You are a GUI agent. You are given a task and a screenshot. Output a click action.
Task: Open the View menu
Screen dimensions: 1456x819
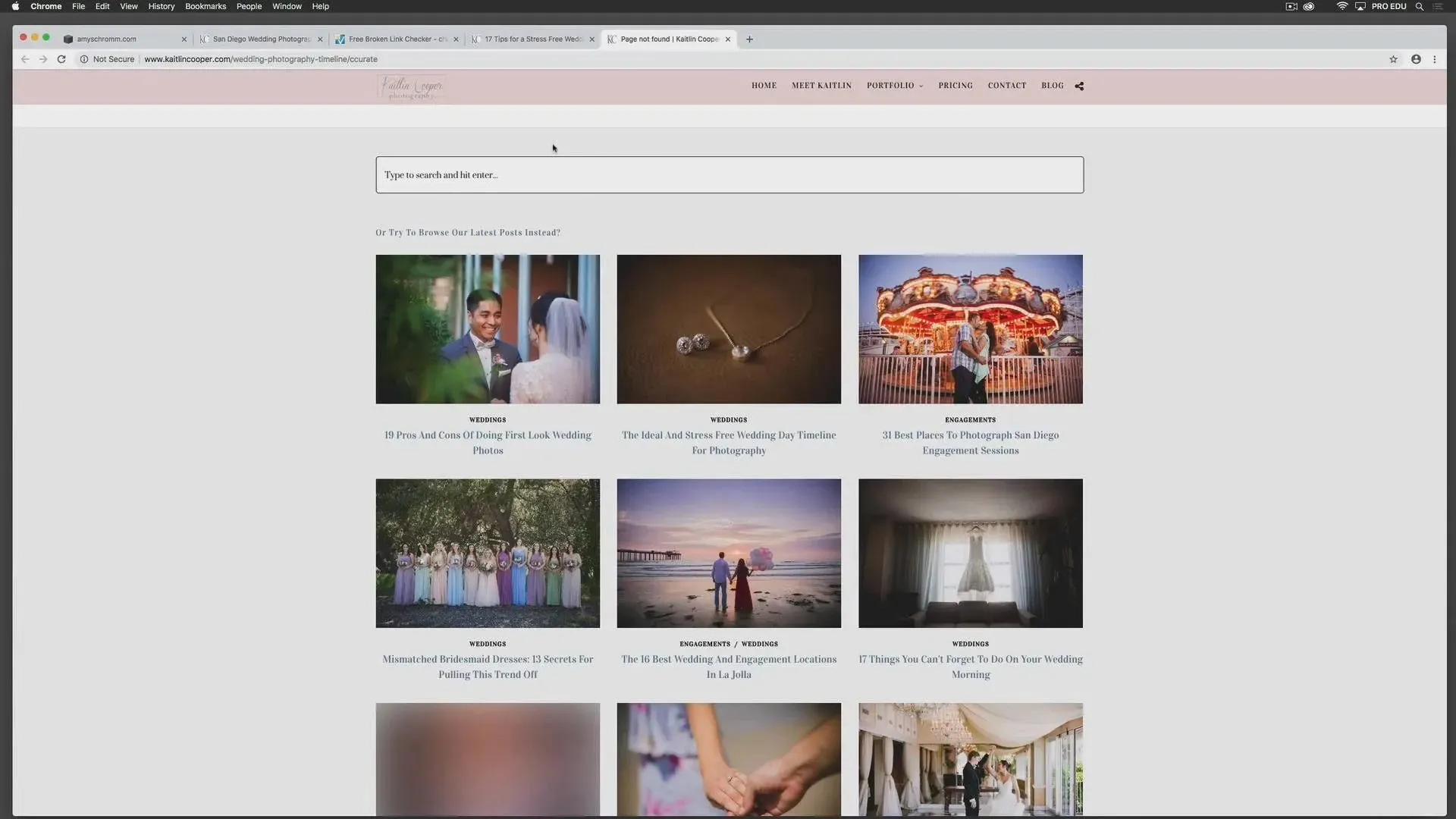pyautogui.click(x=129, y=6)
